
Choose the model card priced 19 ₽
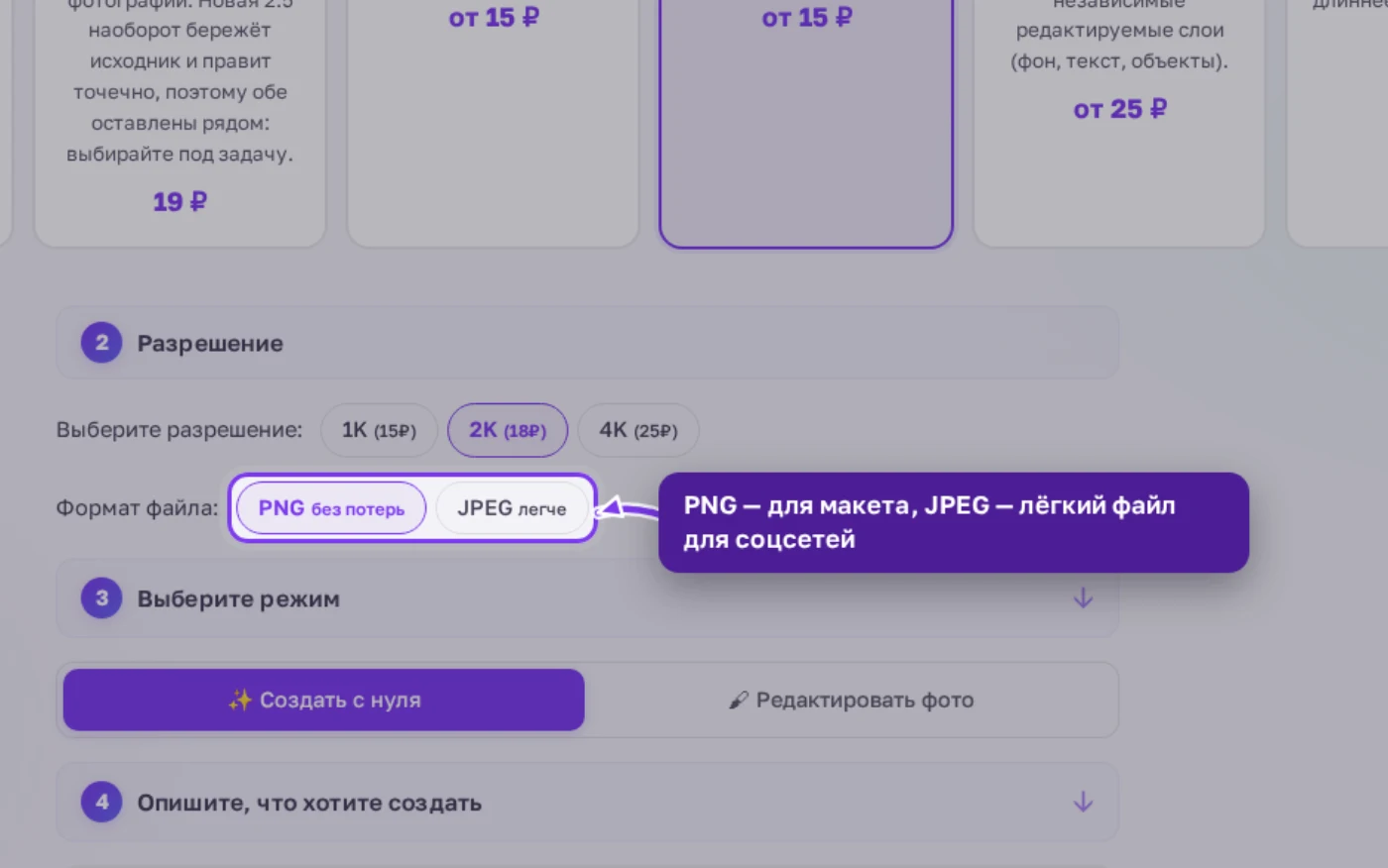click(x=179, y=123)
